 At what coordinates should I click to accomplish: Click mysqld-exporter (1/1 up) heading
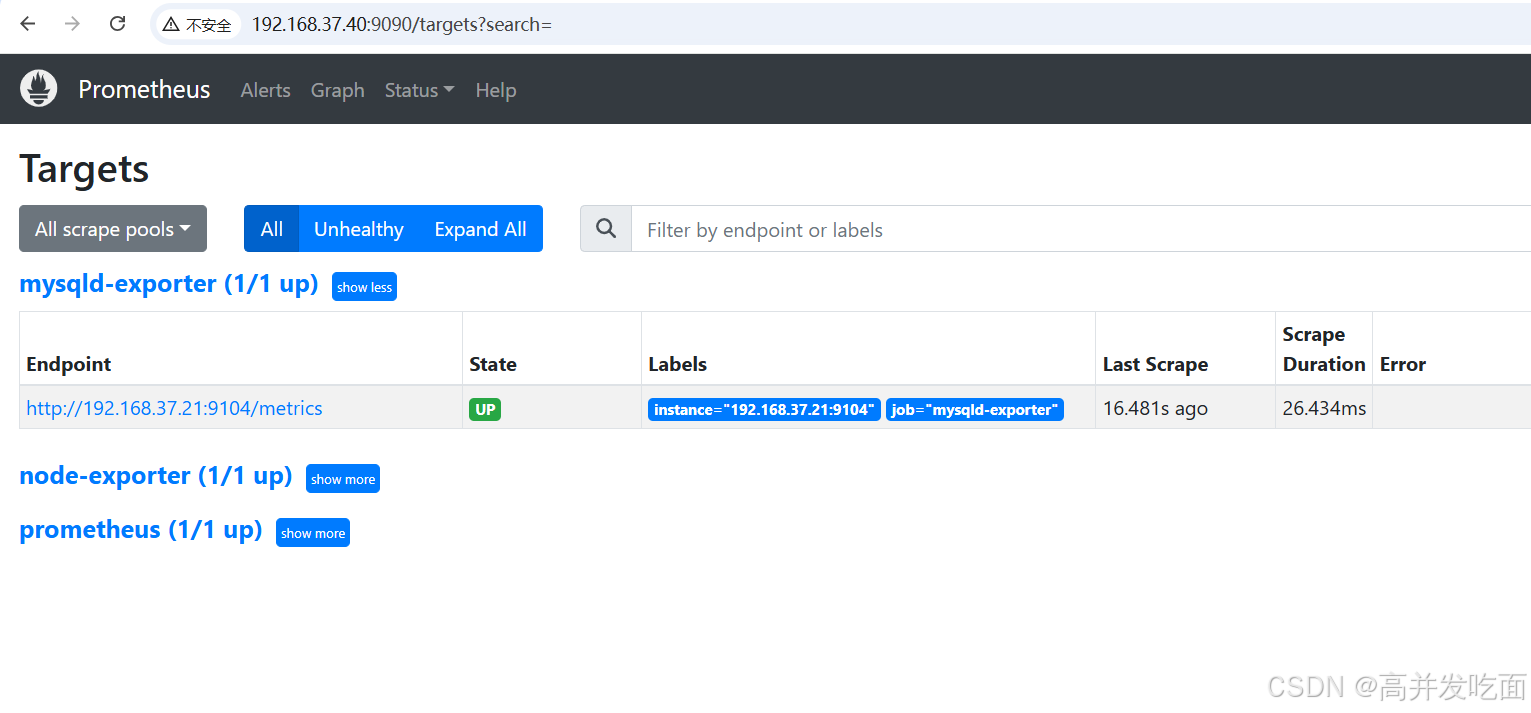169,284
